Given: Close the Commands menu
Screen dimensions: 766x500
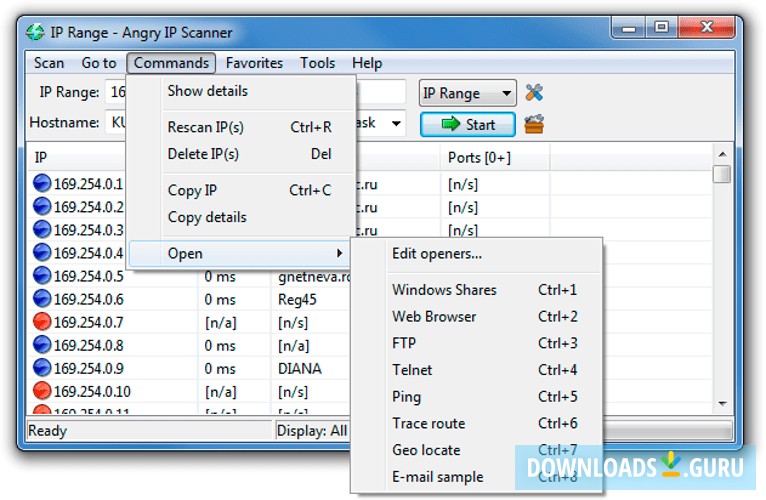Looking at the screenshot, I should (x=171, y=63).
